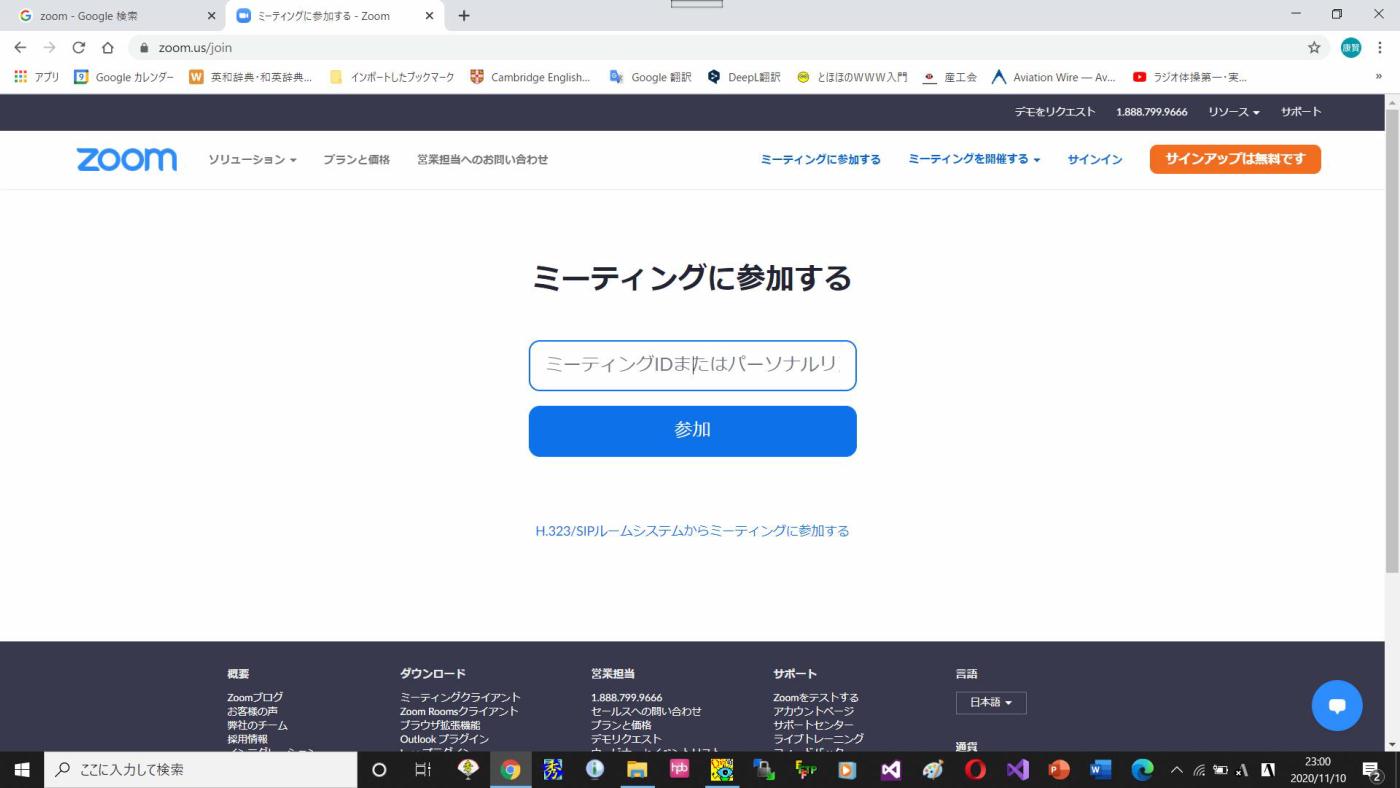1400x788 pixels.
Task: Show hidden system tray icons
Action: point(1176,769)
